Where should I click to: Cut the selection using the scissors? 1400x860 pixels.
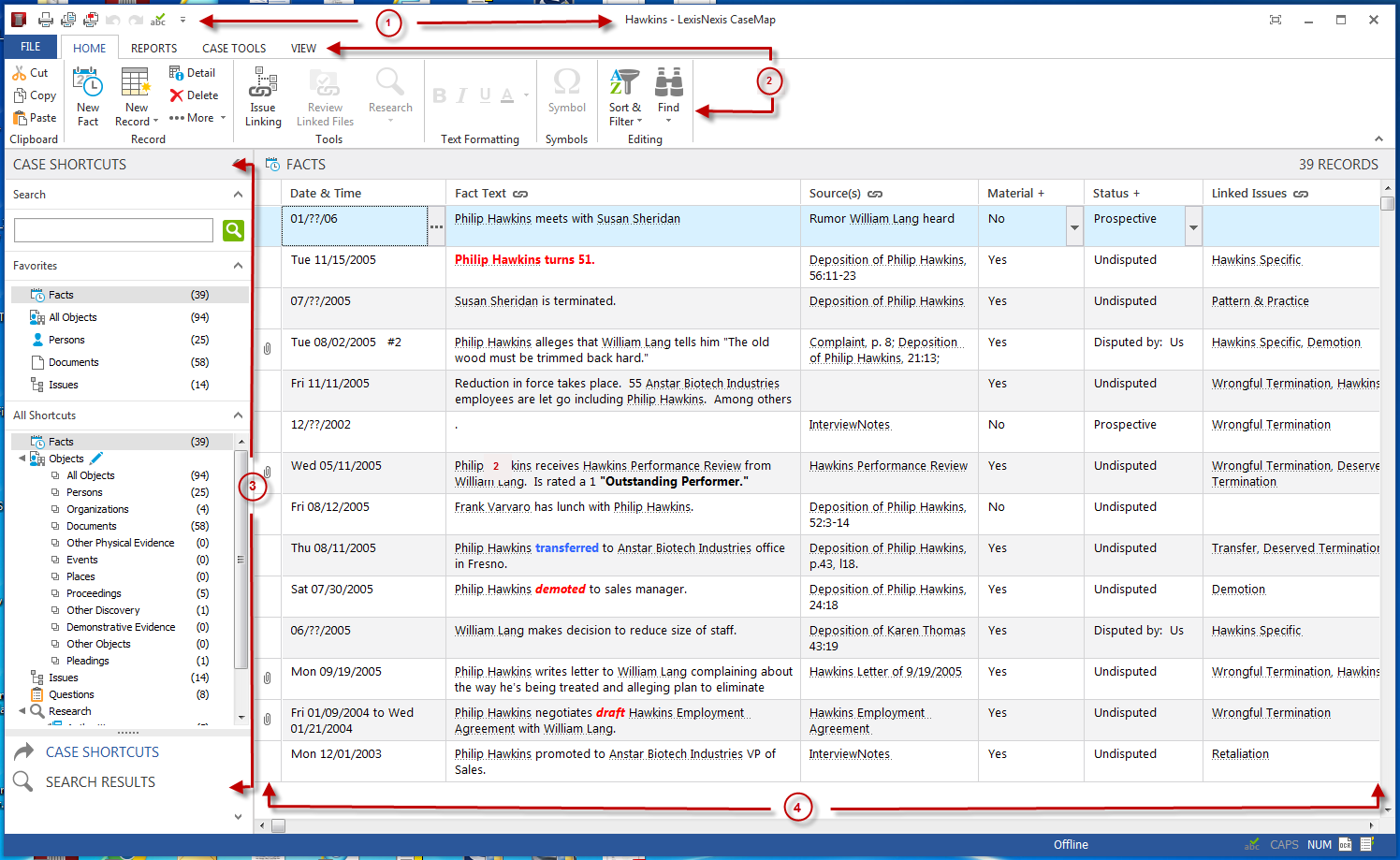(x=20, y=72)
